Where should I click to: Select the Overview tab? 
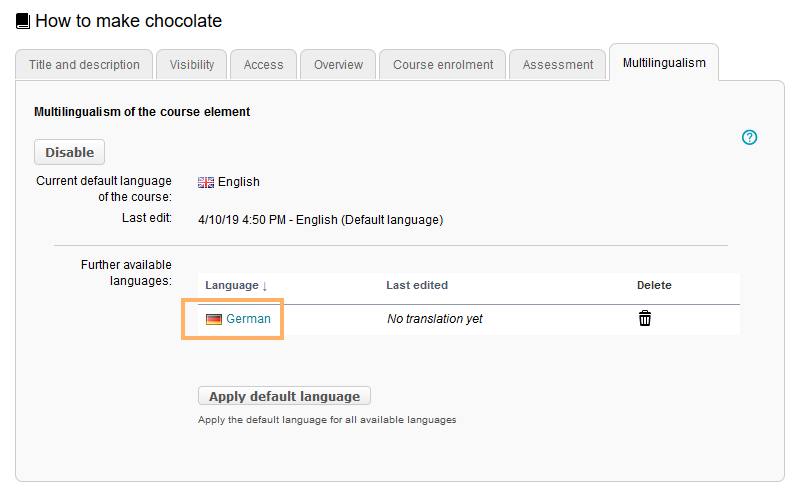point(338,65)
